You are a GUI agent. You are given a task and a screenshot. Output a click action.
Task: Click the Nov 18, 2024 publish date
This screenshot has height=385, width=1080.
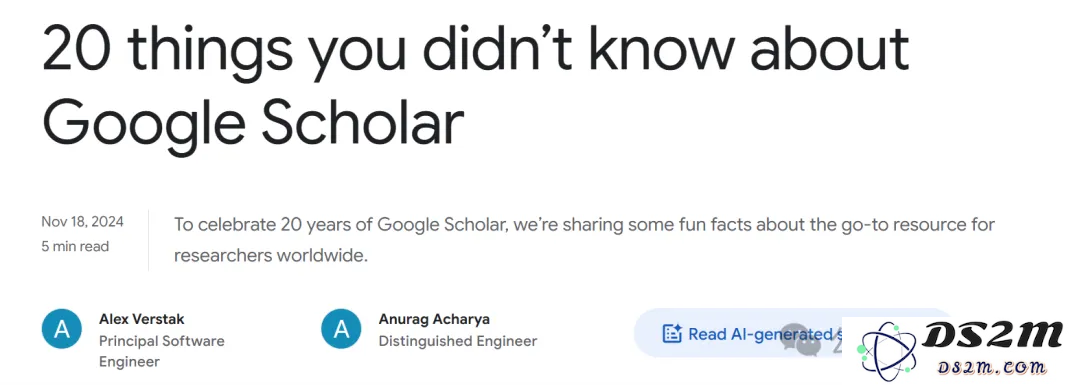83,222
